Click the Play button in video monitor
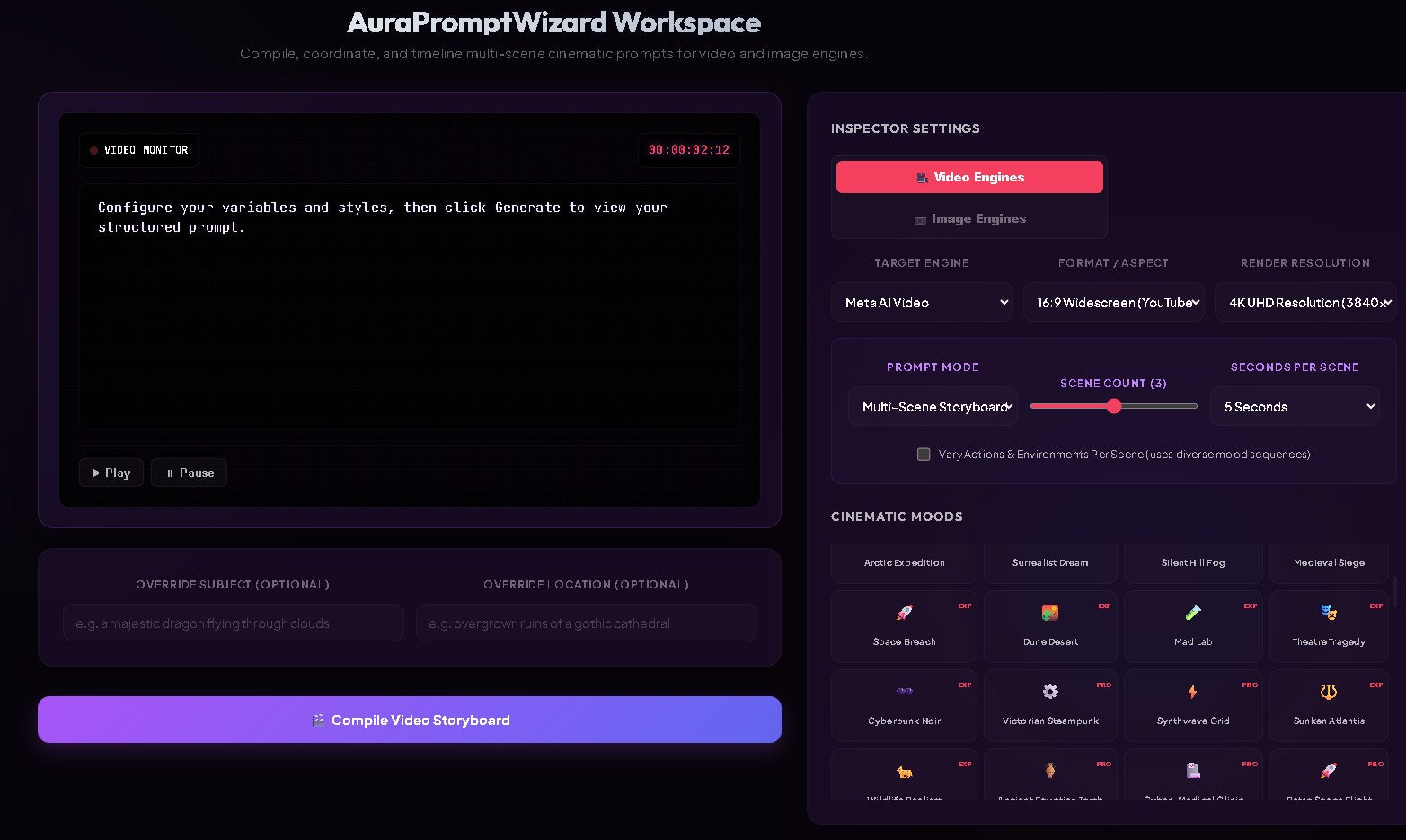The height and width of the screenshot is (840, 1406). 111,473
